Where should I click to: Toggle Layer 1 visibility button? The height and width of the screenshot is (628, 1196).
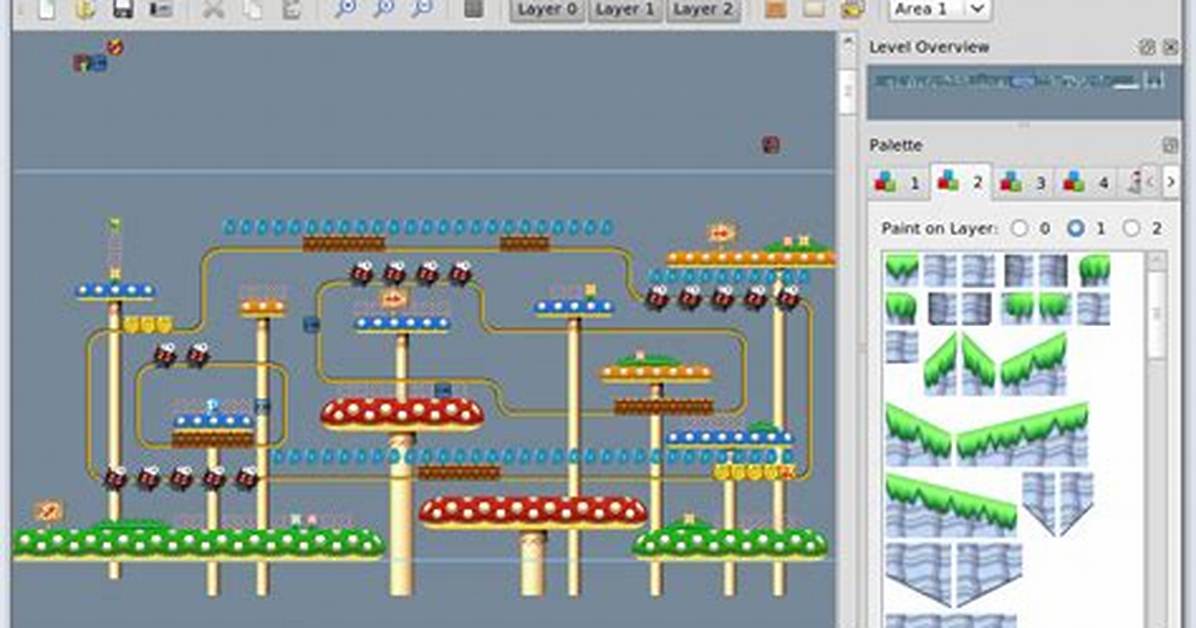click(625, 10)
